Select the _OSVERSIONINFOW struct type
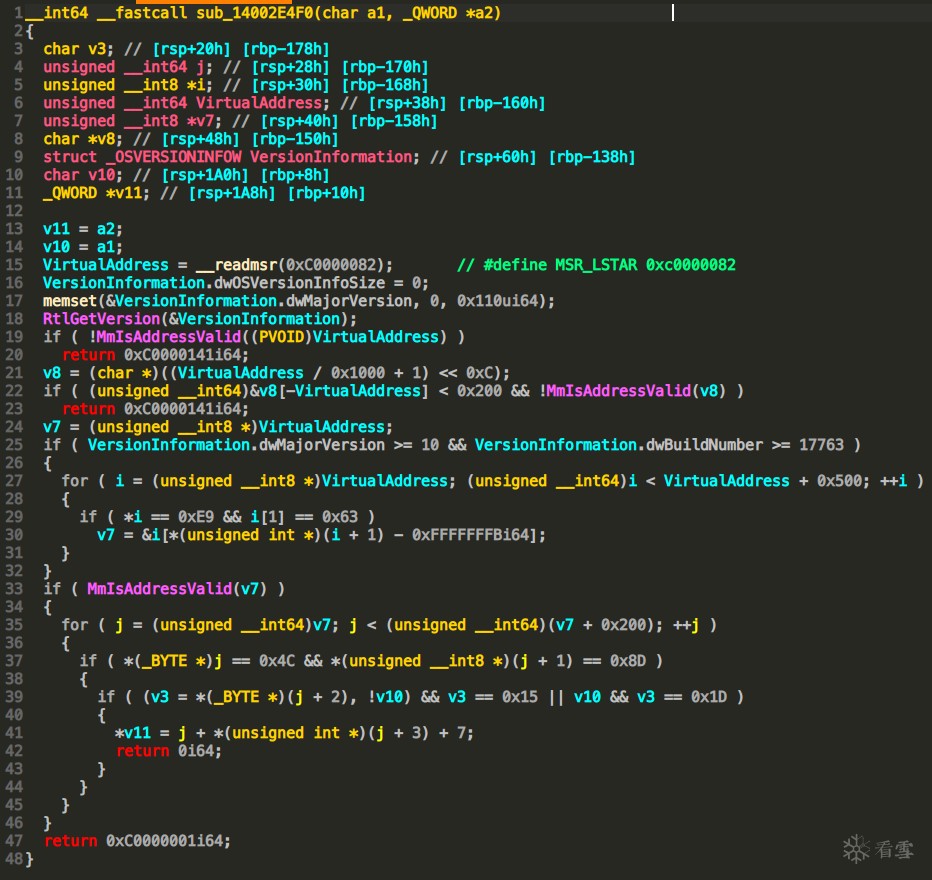The height and width of the screenshot is (880, 932). (174, 157)
